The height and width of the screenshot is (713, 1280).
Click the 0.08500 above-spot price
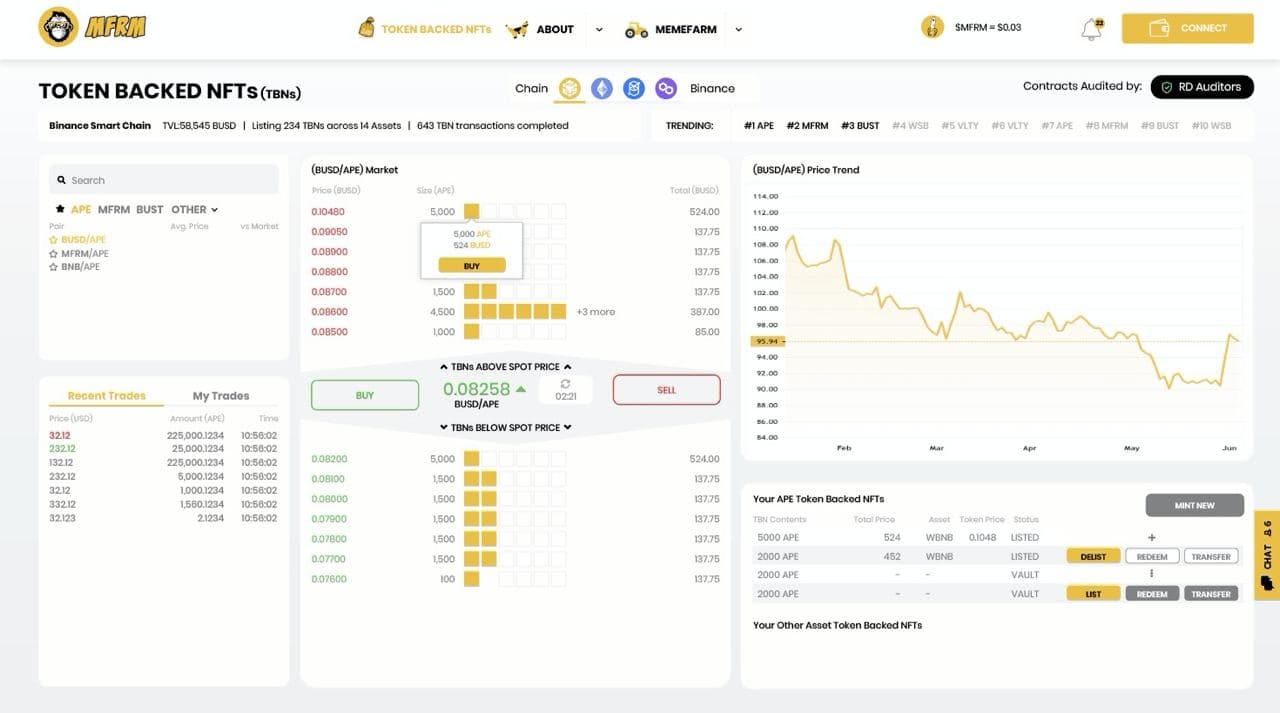pyautogui.click(x=329, y=332)
